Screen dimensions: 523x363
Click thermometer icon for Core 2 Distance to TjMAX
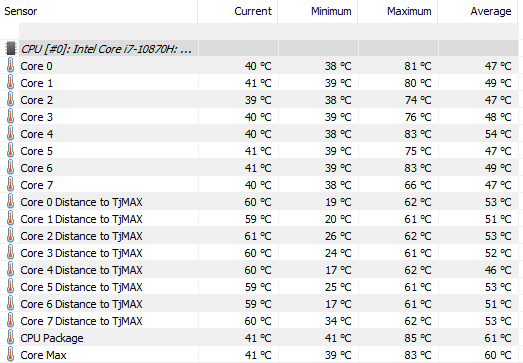click(11, 236)
